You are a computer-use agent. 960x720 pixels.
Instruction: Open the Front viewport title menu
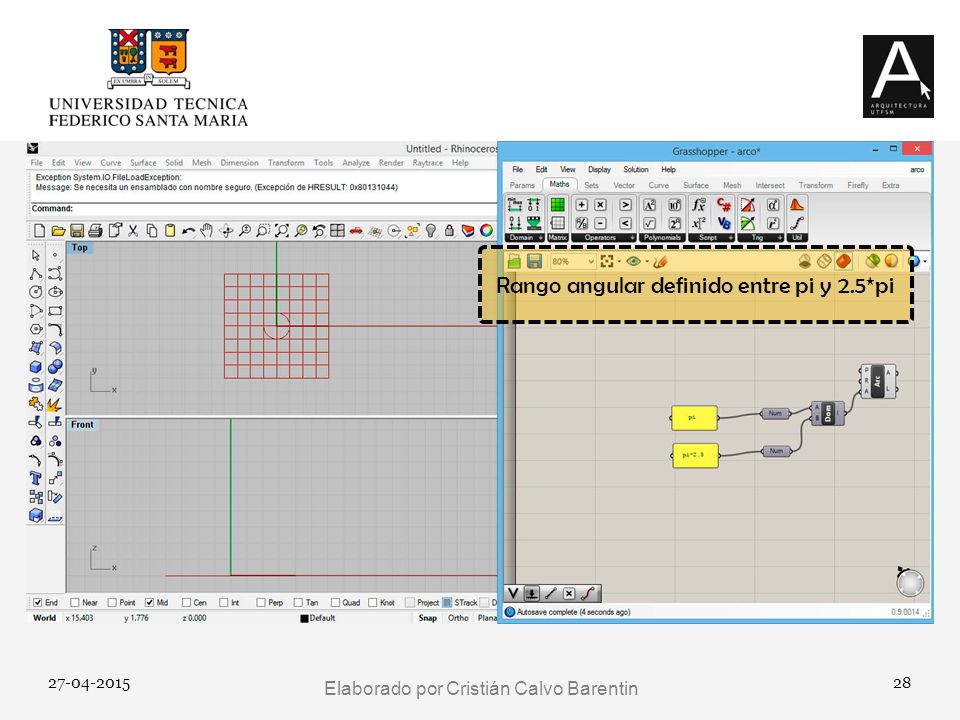point(82,424)
